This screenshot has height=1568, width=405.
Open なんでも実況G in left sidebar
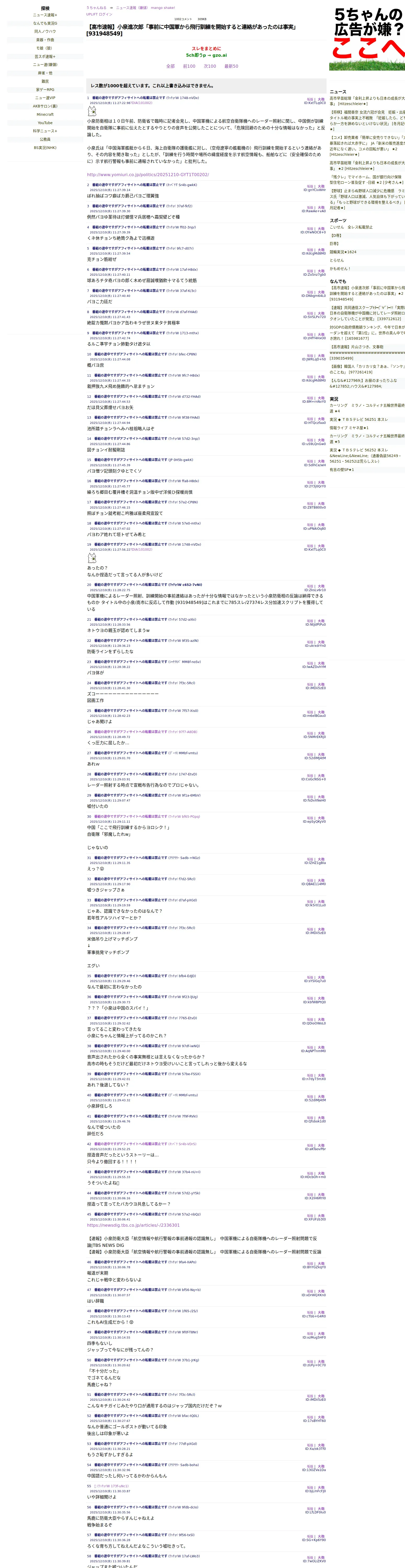tap(45, 23)
